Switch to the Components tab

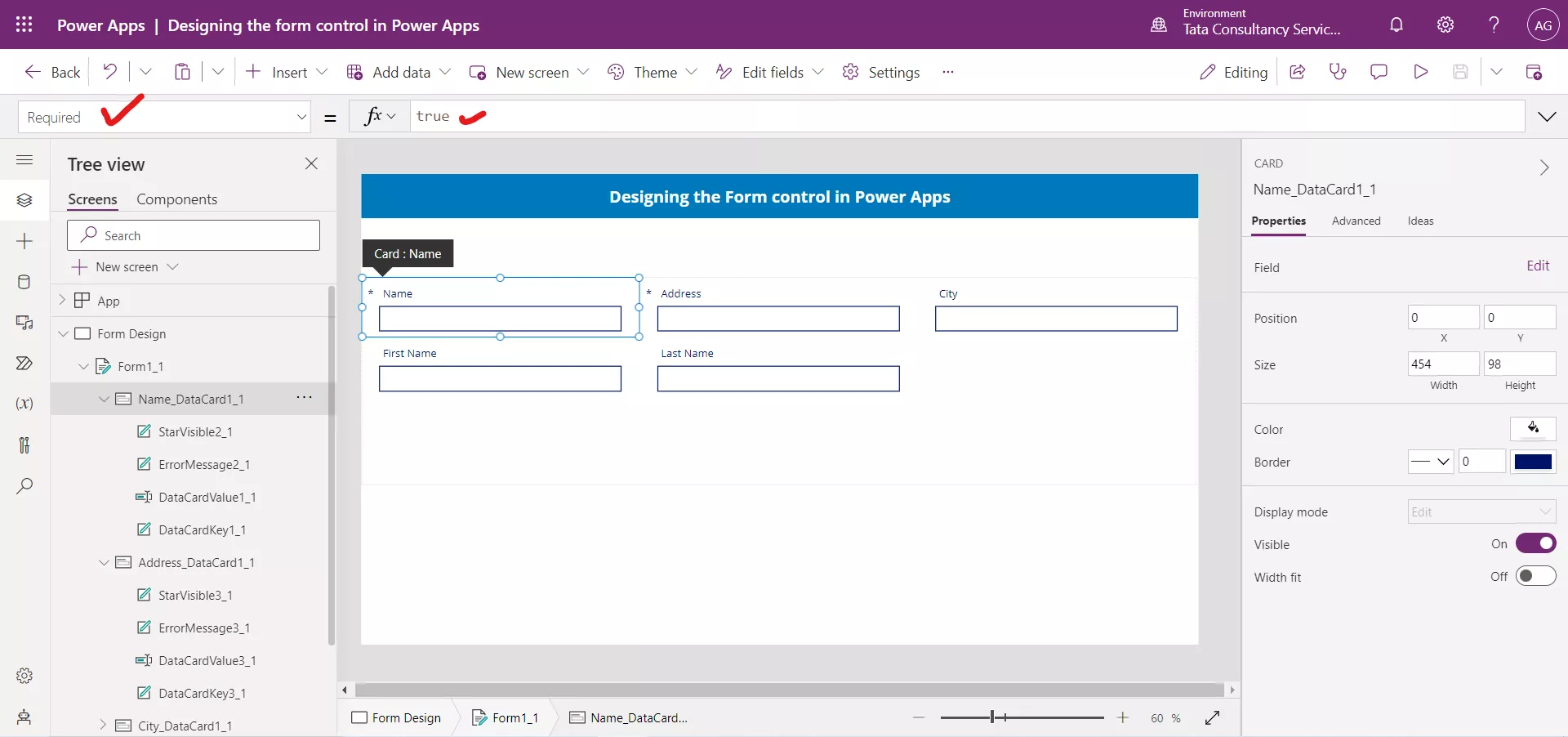pos(176,199)
